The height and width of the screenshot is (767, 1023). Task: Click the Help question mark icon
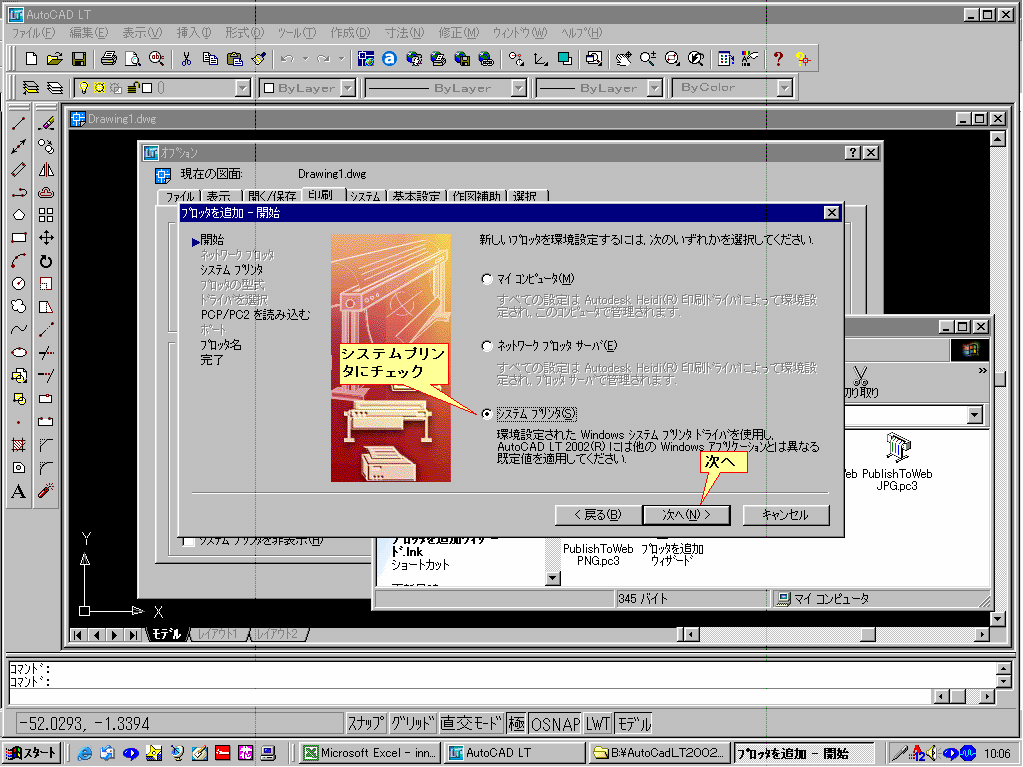(x=778, y=59)
